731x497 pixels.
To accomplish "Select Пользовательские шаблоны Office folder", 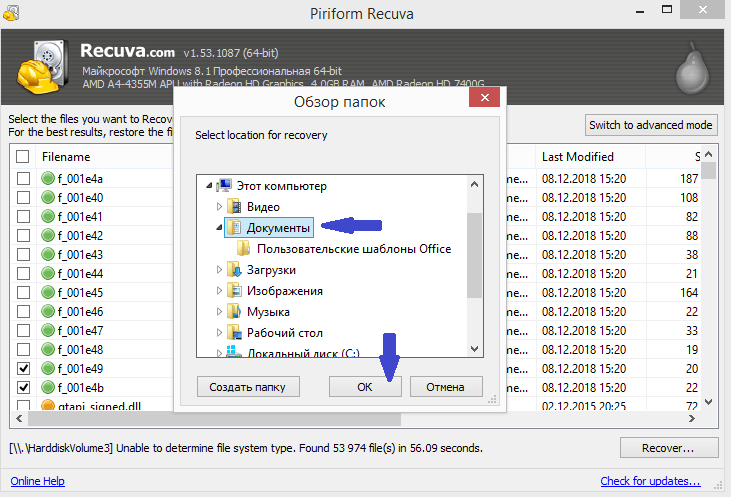I will 354,249.
